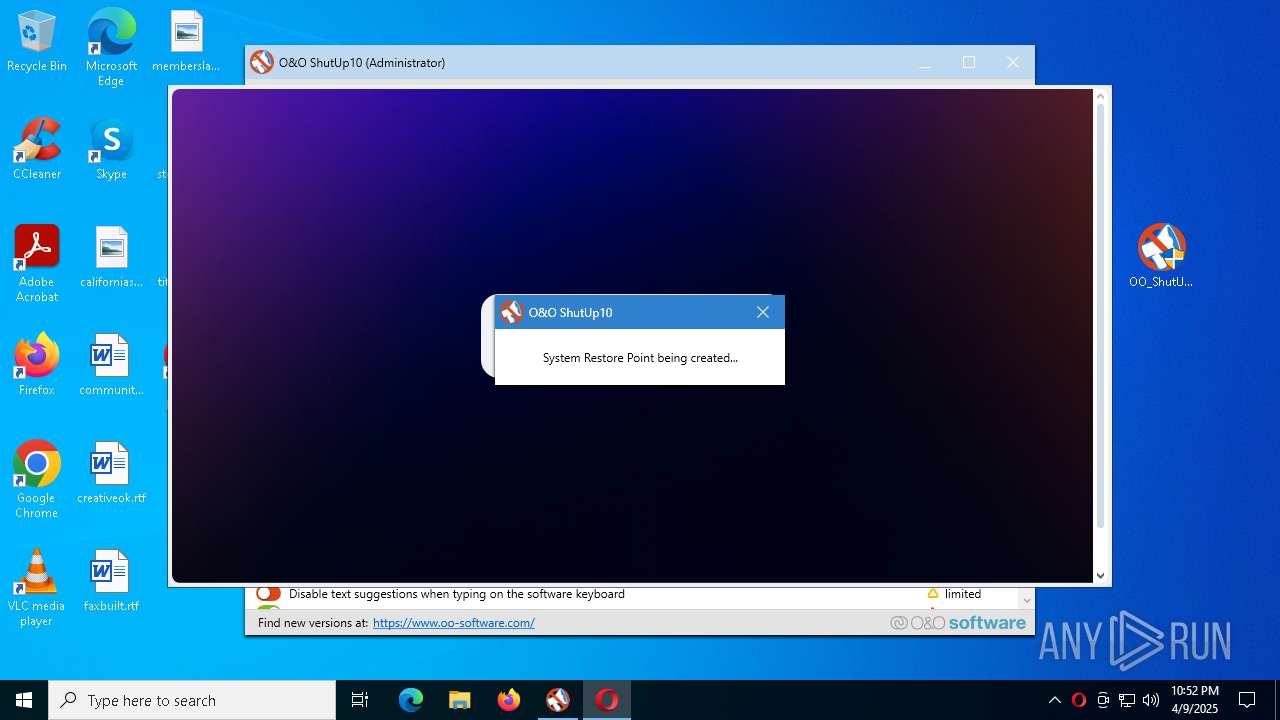Click the Opera icon in the system tray
This screenshot has height=720, width=1280.
(1079, 700)
